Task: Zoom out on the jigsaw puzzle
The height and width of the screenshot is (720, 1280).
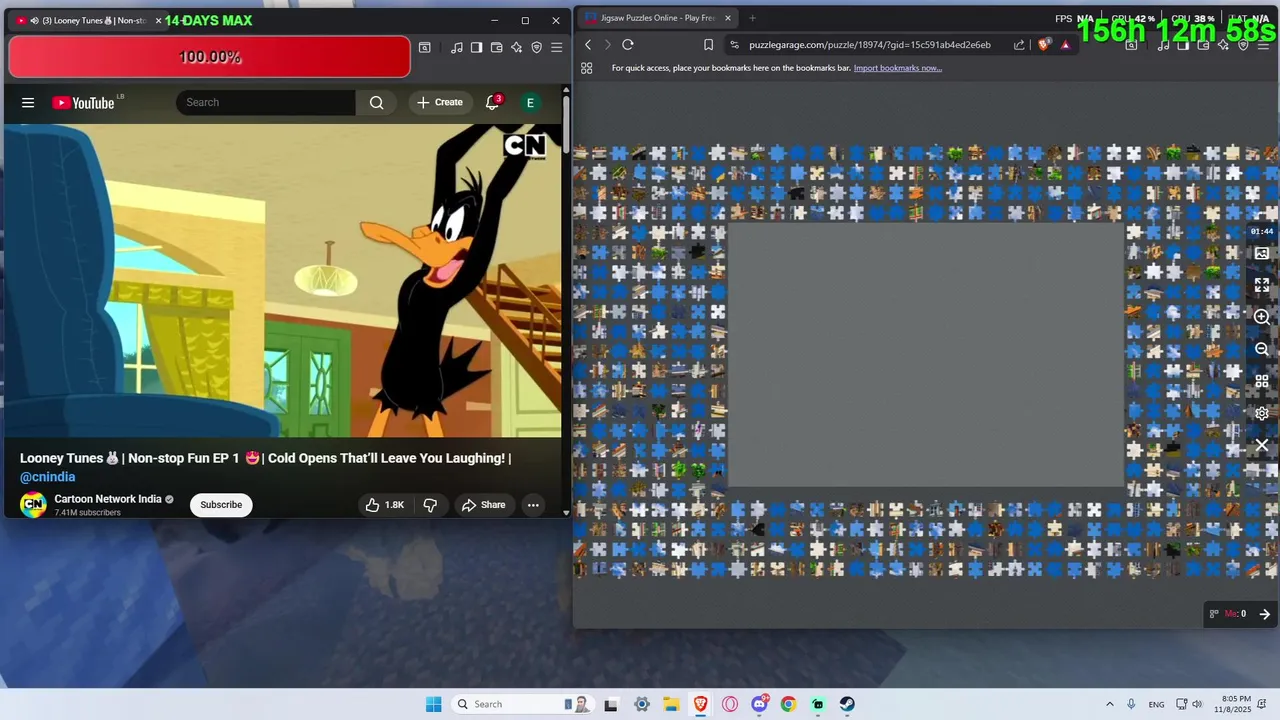Action: (x=1262, y=349)
